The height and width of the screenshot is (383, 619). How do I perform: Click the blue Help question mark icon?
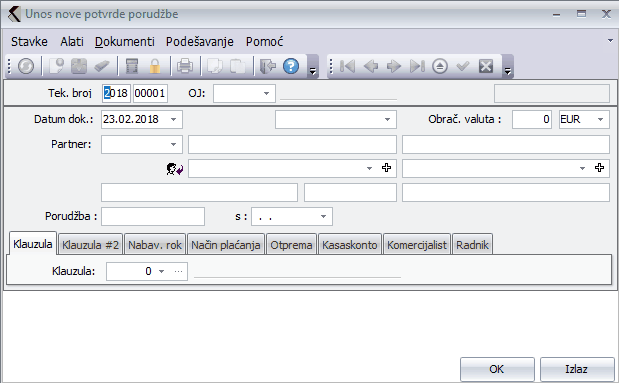(x=291, y=66)
